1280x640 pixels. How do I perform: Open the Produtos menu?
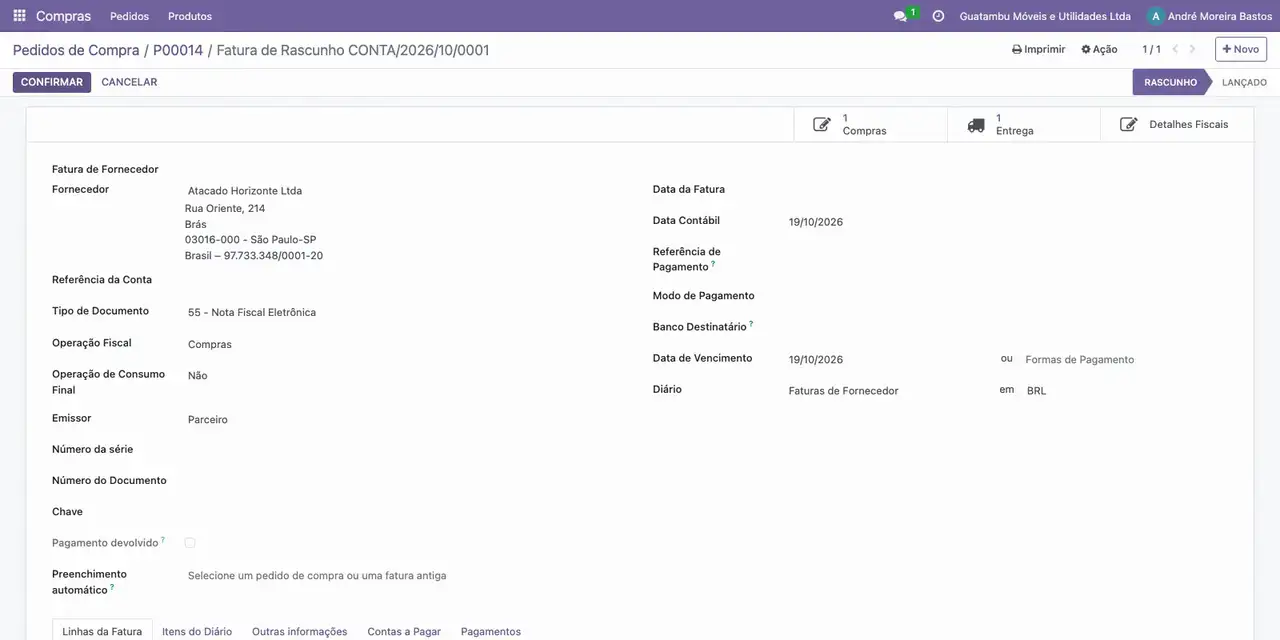click(x=190, y=16)
